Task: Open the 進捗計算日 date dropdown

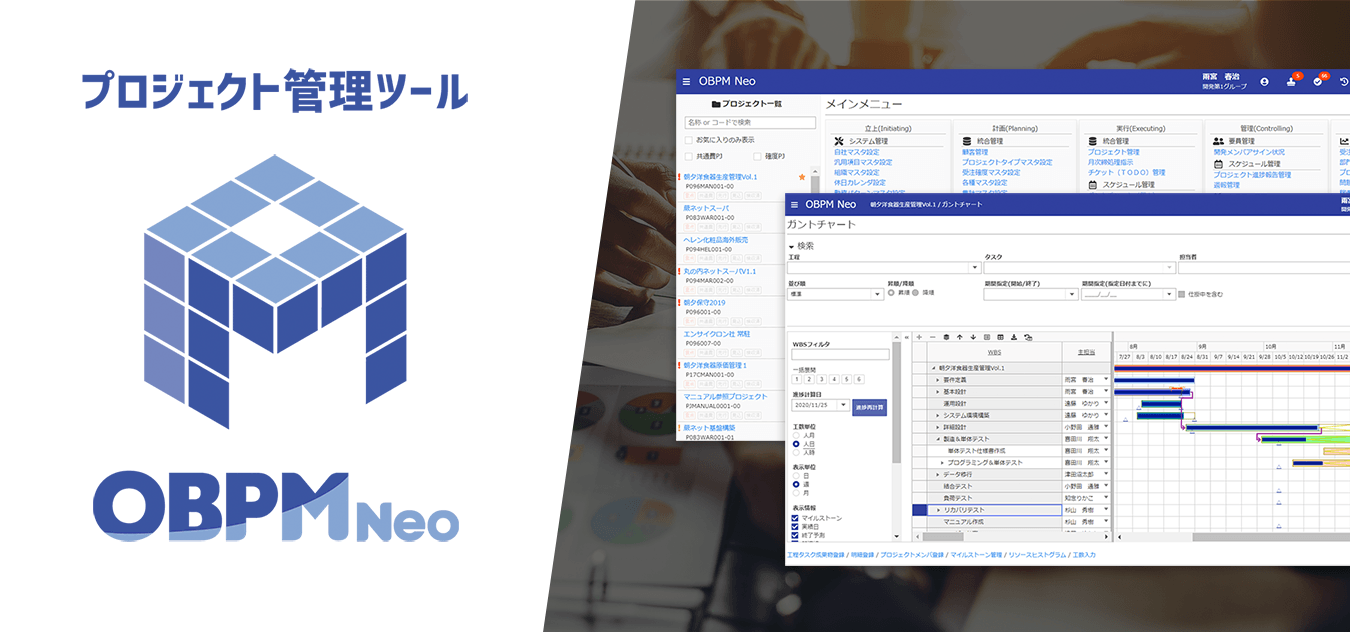Action: click(842, 406)
